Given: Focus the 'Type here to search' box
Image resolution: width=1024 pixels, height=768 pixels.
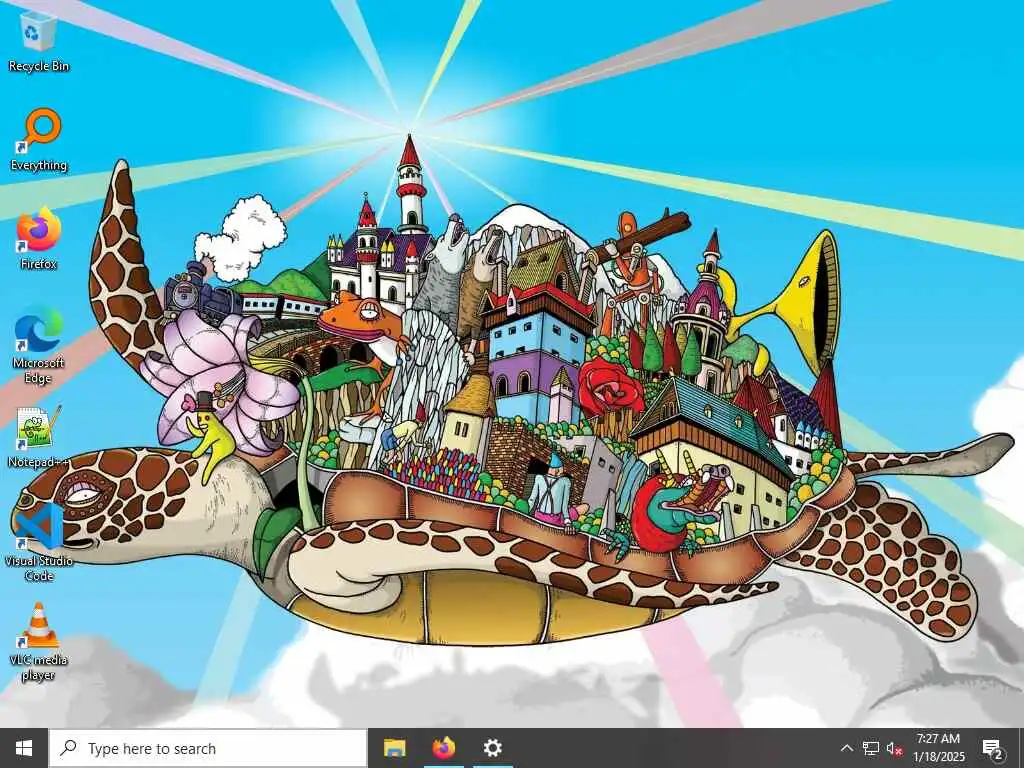Looking at the screenshot, I should coord(208,748).
